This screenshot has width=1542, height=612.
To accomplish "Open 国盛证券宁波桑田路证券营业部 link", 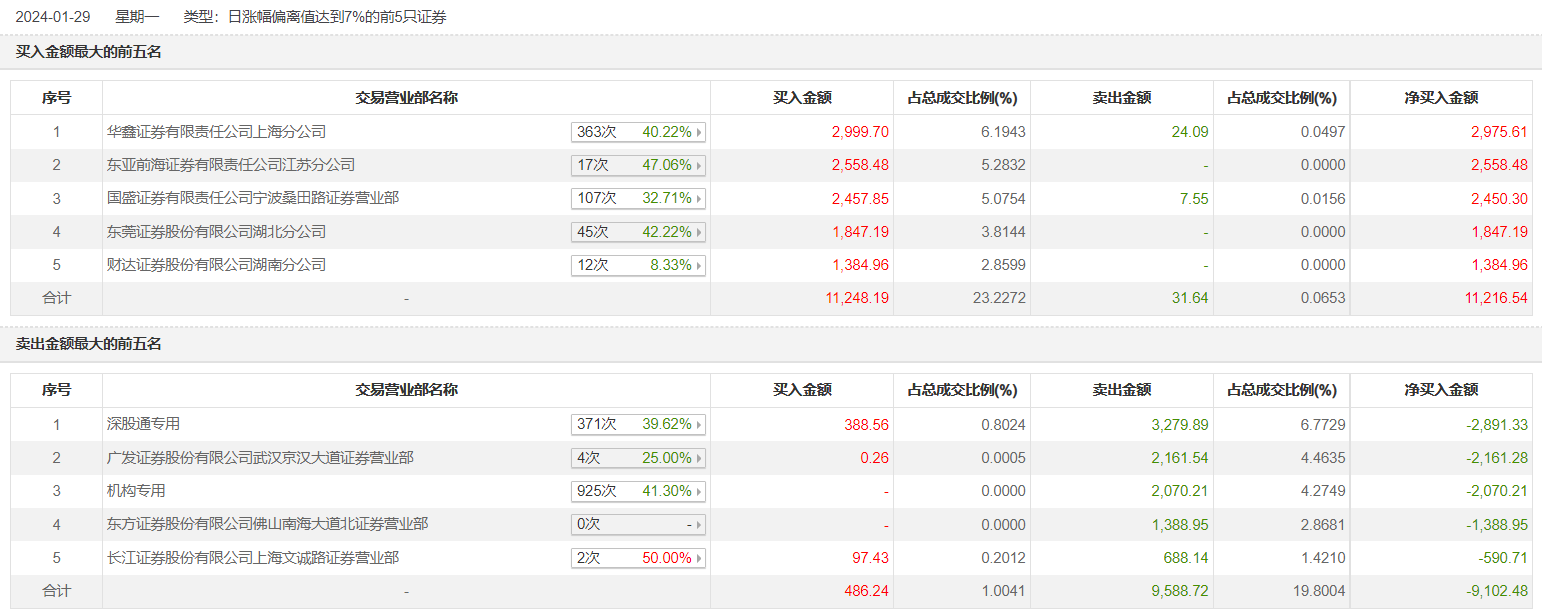I will coord(253,198).
